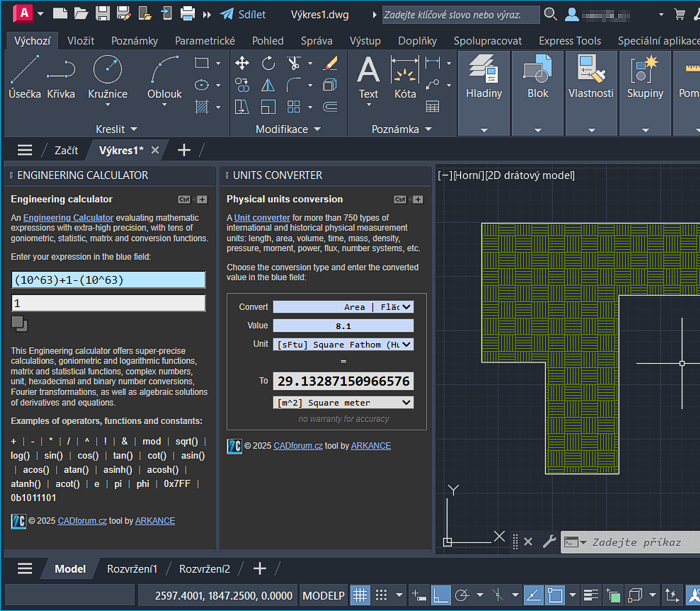Click the Sdílet share button
Screen dimensions: 700x611
[x=243, y=14]
